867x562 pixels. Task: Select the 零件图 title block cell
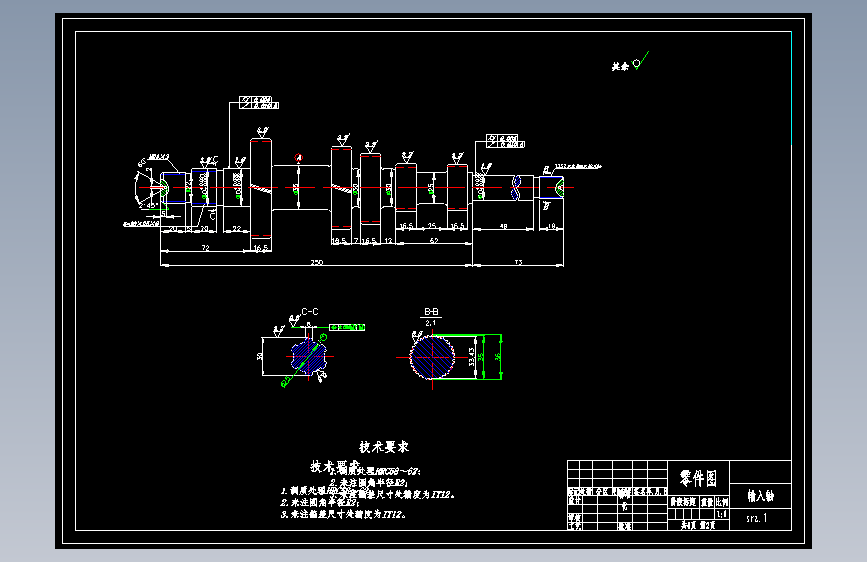(x=698, y=478)
